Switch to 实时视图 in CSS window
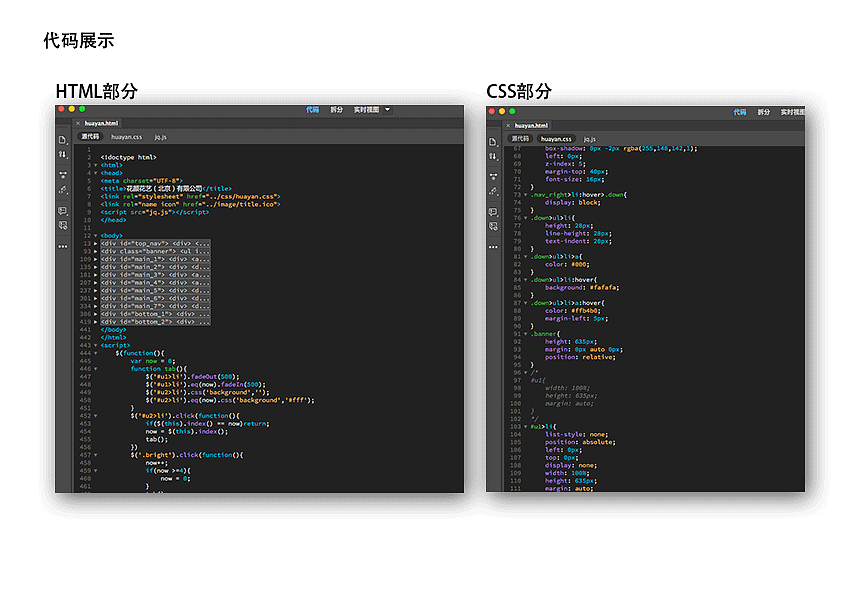Viewport: 842px width, 596px height. click(x=793, y=112)
